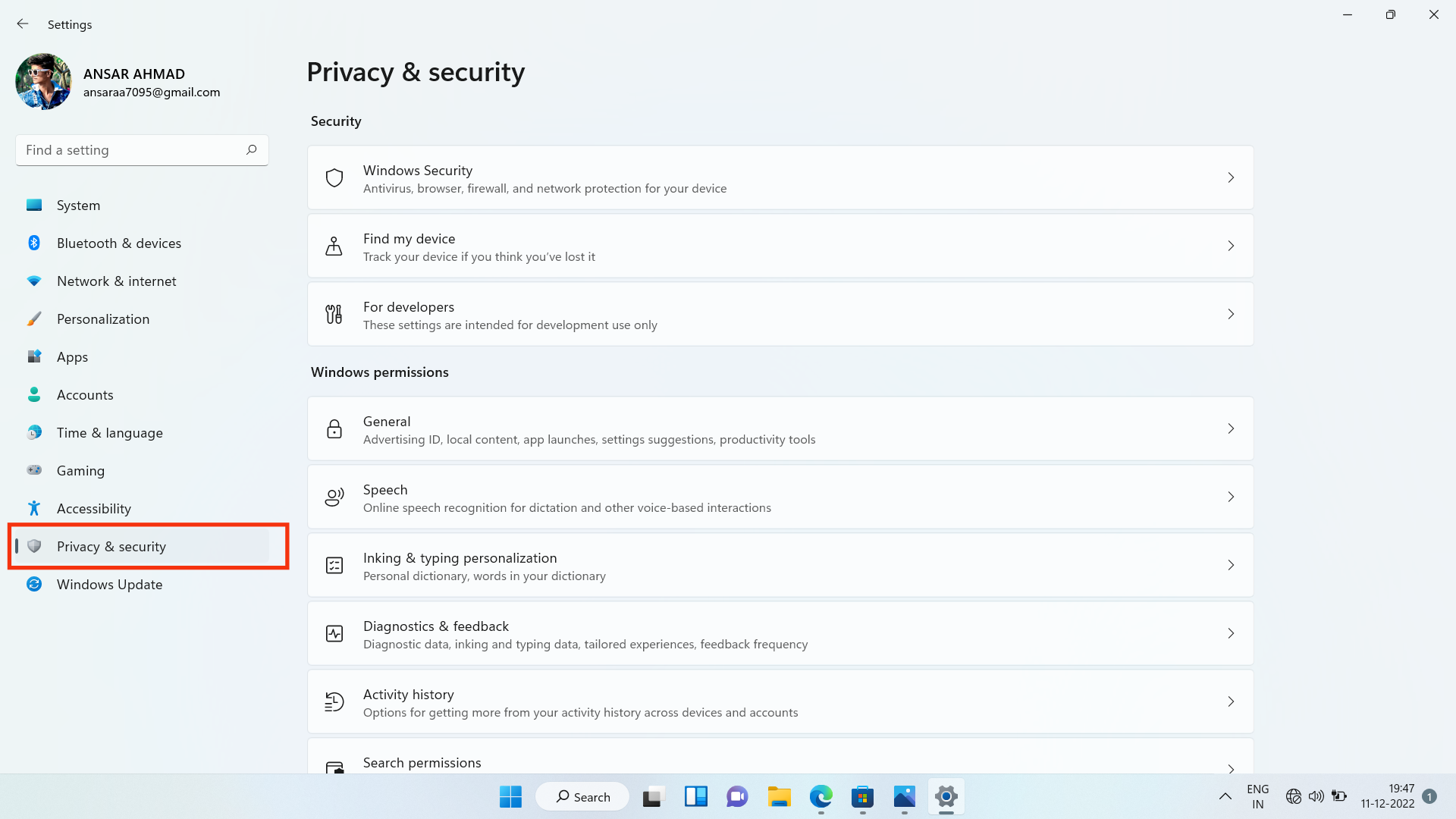The width and height of the screenshot is (1456, 819).
Task: Click the taskbar Search button
Action: [x=582, y=797]
